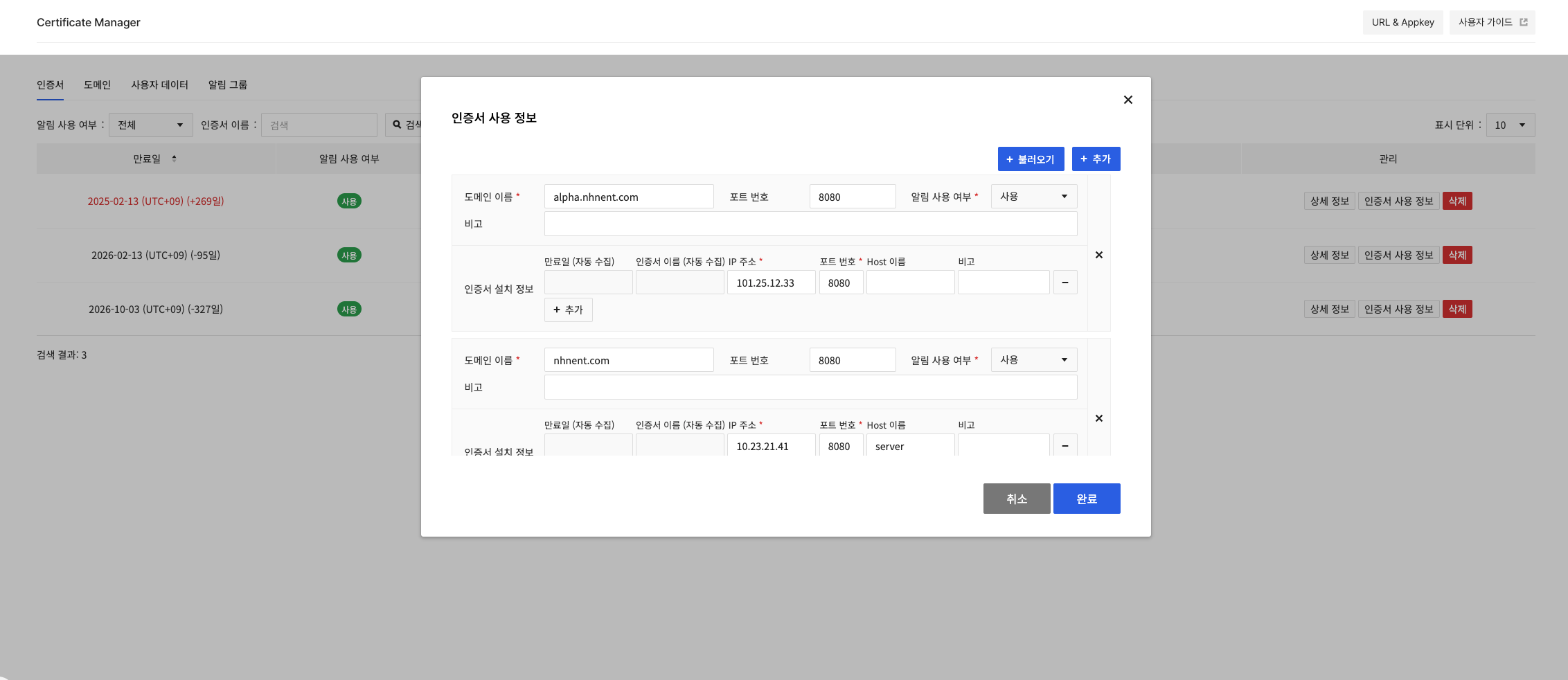Toggle sort order with 만료일 column arrow
Viewport: 1568px width, 680px height.
tap(175, 158)
